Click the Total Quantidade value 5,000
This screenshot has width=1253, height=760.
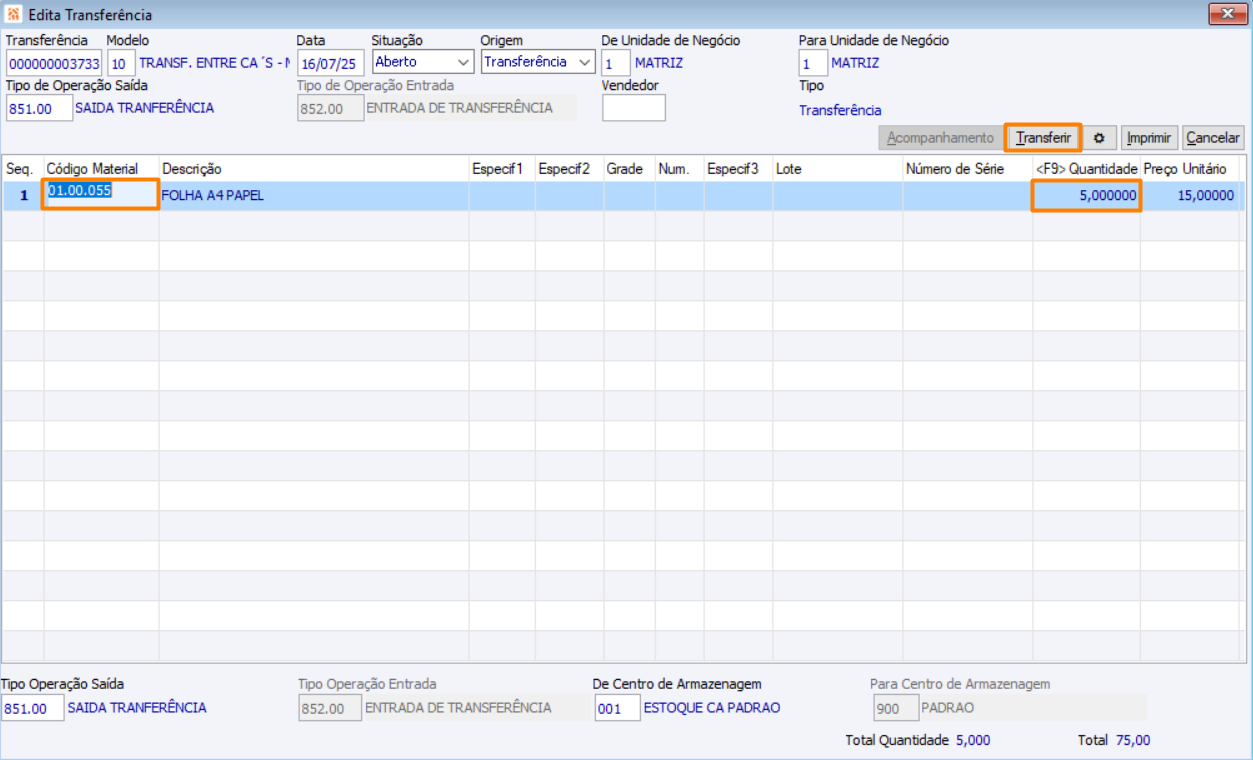973,741
